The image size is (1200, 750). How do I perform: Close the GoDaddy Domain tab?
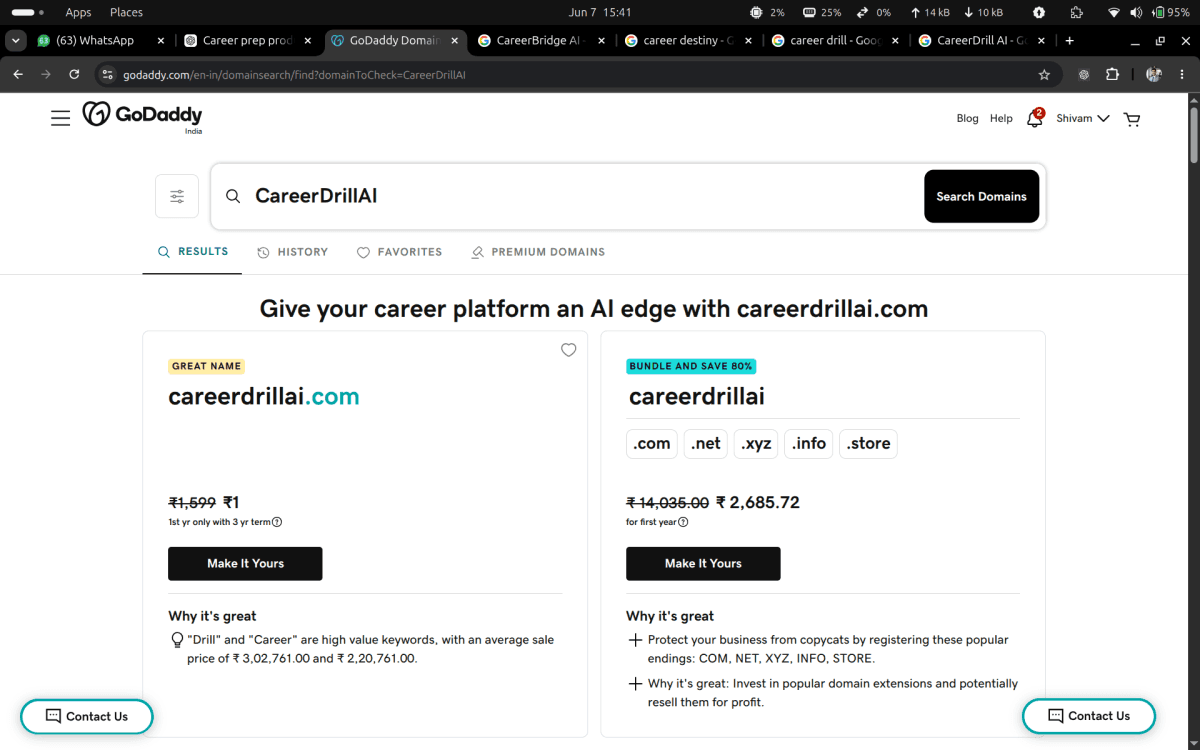click(455, 41)
